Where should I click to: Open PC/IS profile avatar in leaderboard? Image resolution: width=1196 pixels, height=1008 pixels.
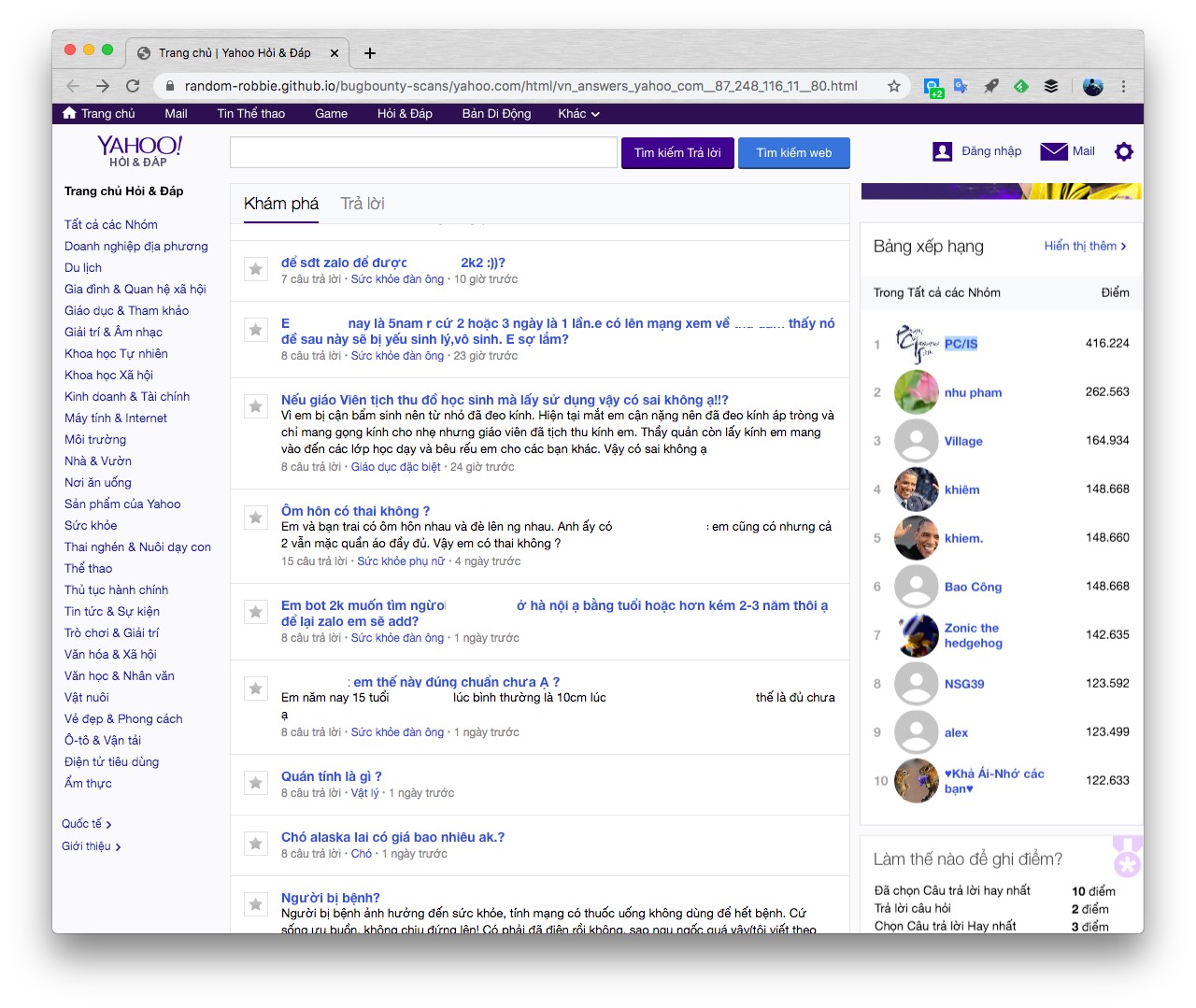(x=916, y=344)
